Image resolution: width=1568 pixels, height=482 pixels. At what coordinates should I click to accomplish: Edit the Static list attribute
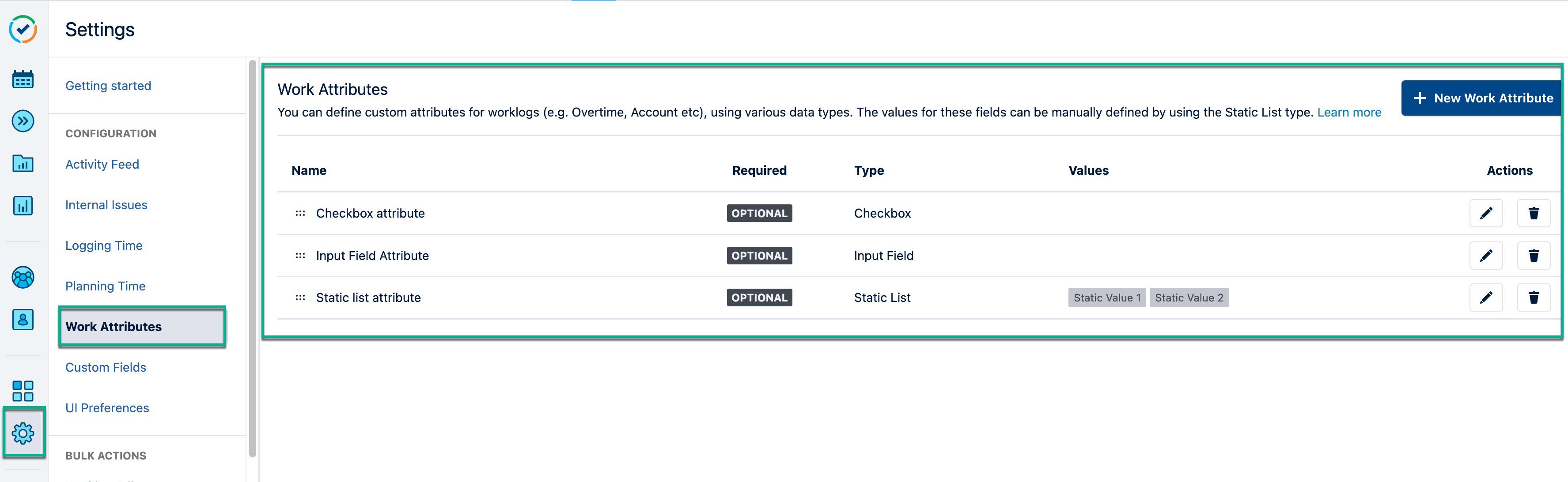point(1485,297)
